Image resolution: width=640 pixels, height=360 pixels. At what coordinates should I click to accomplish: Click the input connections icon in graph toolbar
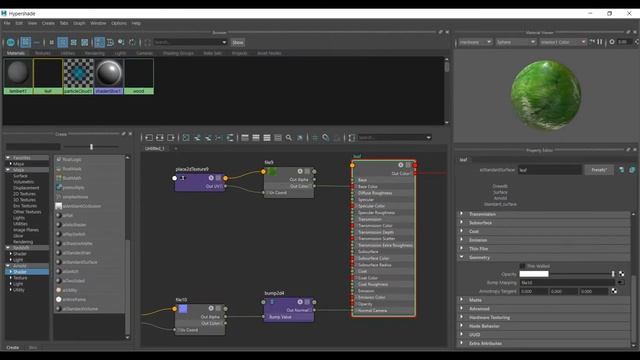pos(149,138)
